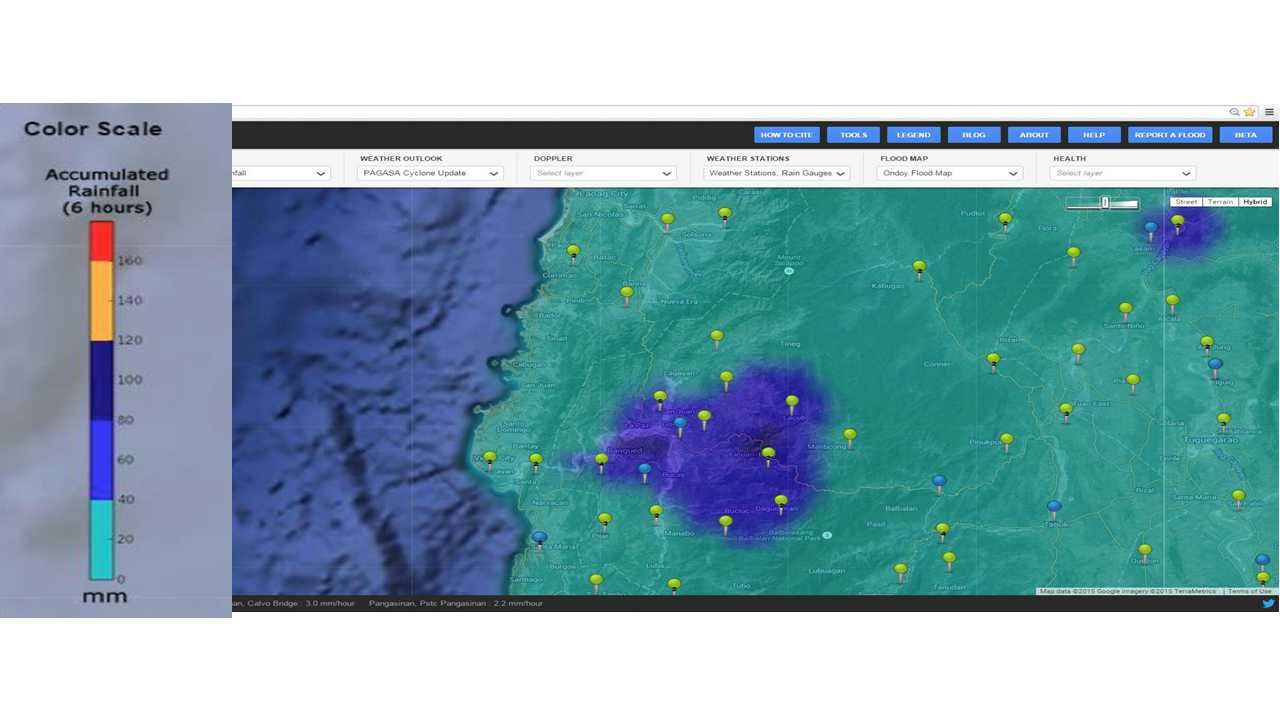Switch map view to Terrain
1280x720 pixels.
coord(1220,202)
